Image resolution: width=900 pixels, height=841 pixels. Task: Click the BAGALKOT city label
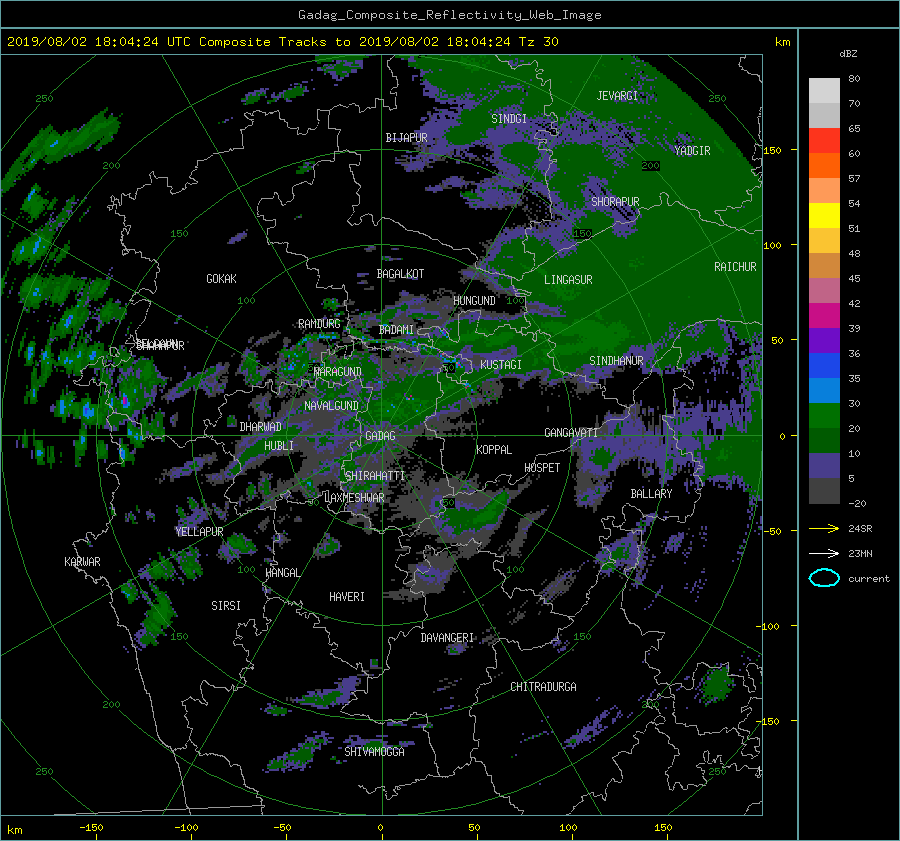tap(400, 274)
